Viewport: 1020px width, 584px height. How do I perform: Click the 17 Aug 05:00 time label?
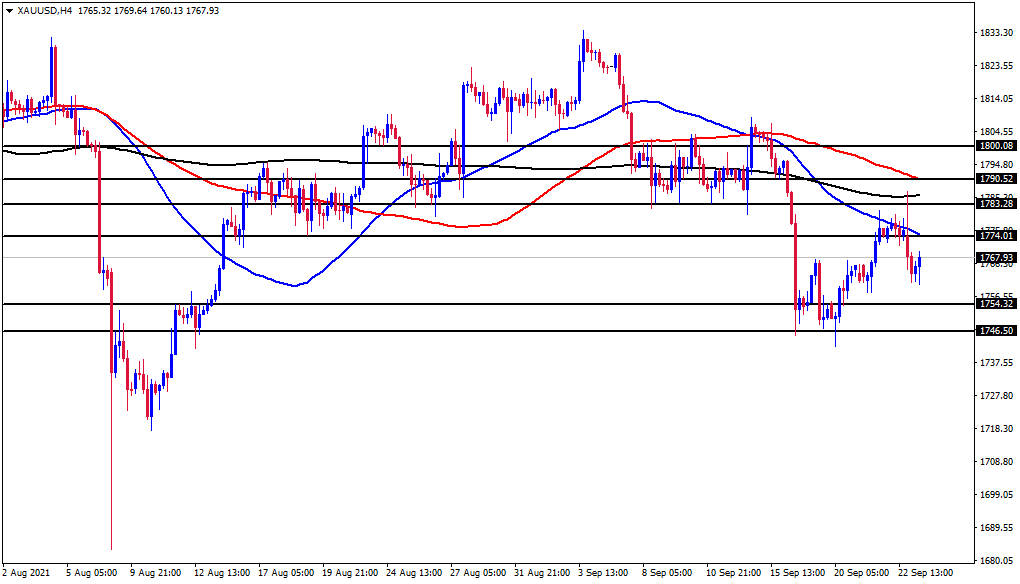click(x=286, y=573)
